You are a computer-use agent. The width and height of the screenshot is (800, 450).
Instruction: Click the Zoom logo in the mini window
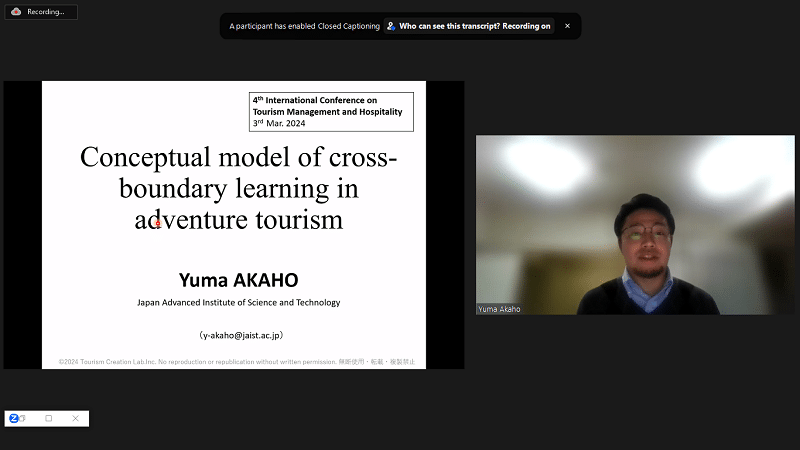pyautogui.click(x=14, y=418)
